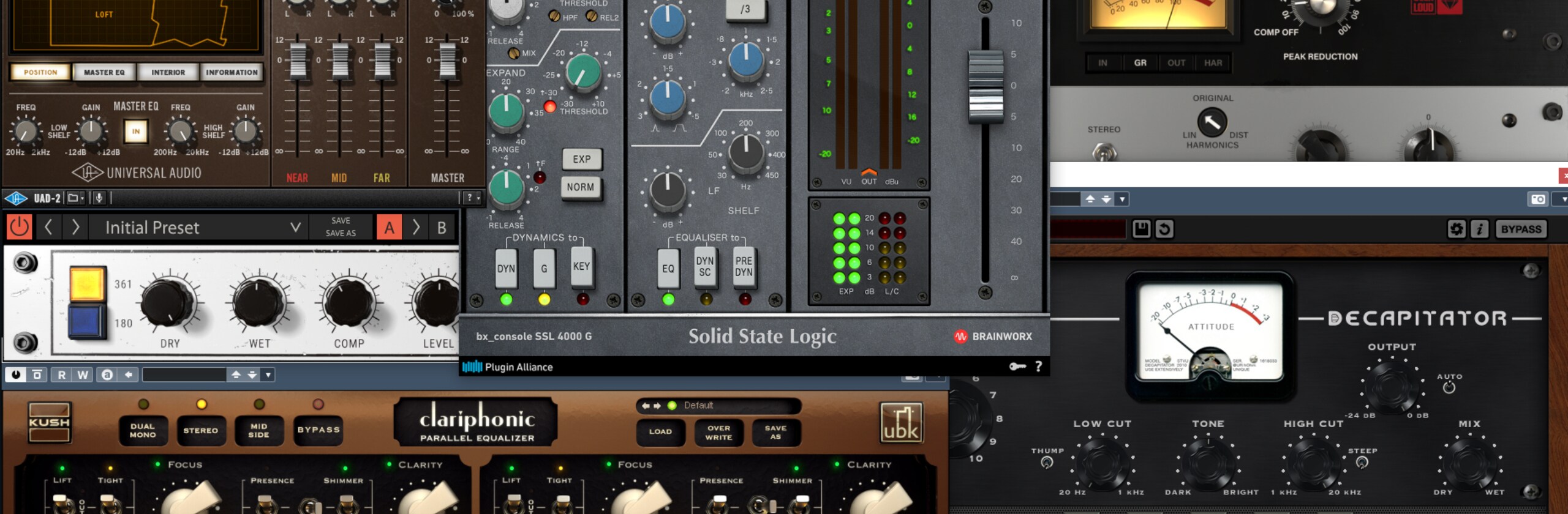Switch to the MASTER EQ tab
The image size is (1568, 514).
(x=104, y=72)
